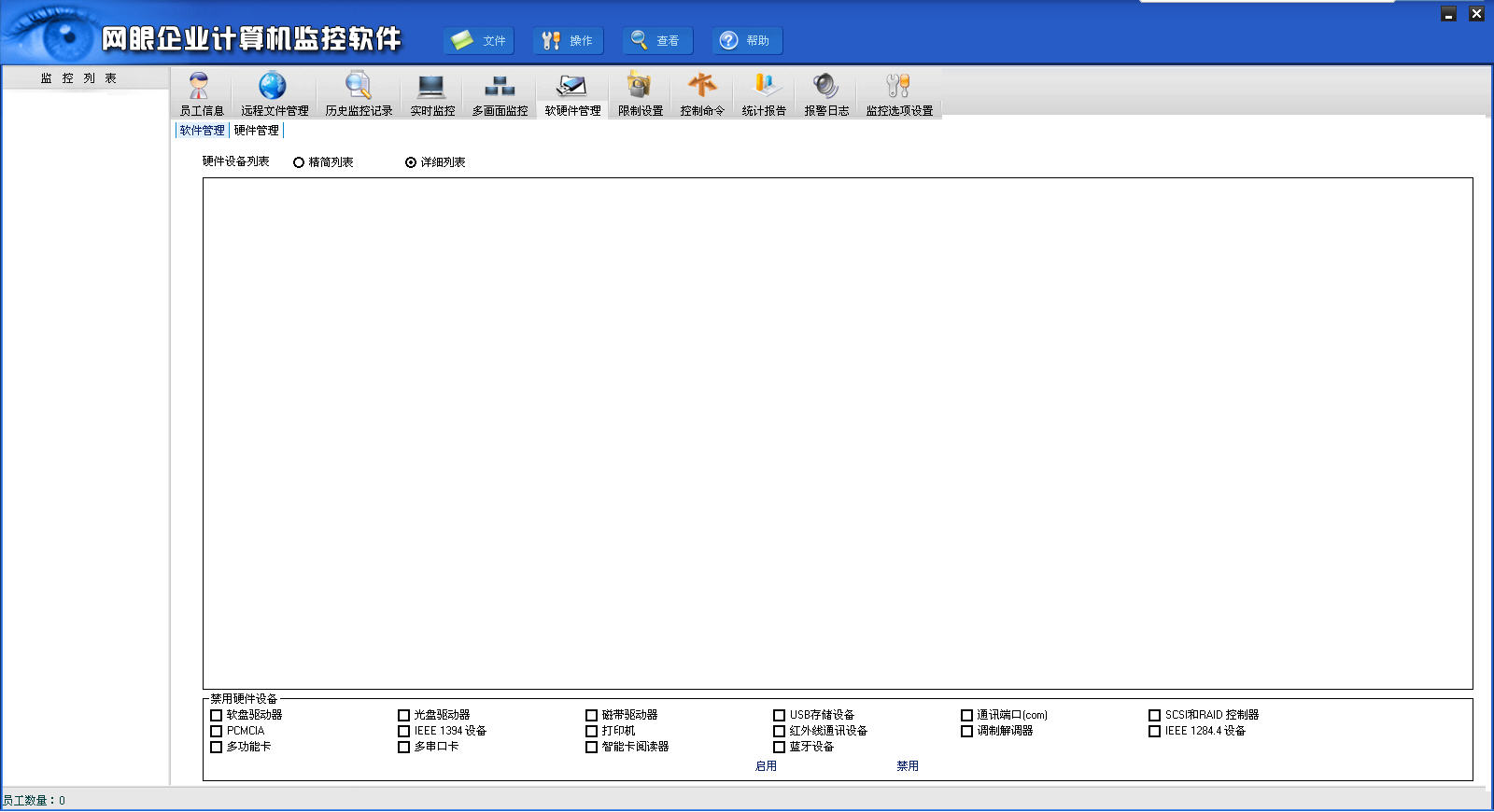Open 监控选项设置 monitoring options settings

tap(898, 93)
